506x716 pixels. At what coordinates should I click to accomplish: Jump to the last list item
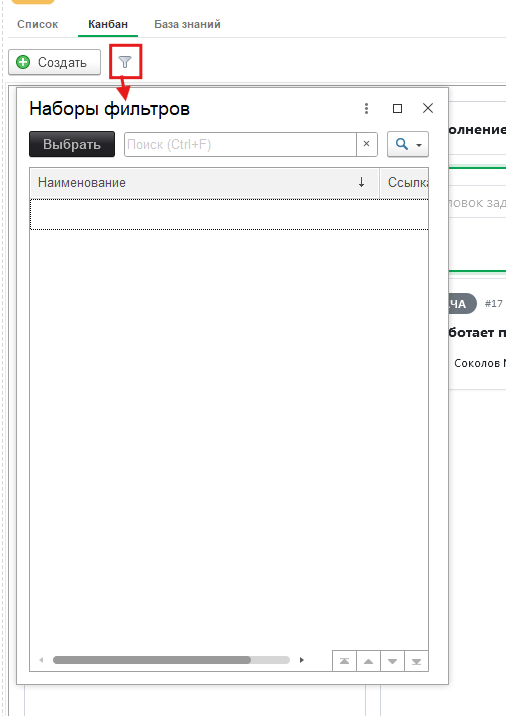(416, 661)
